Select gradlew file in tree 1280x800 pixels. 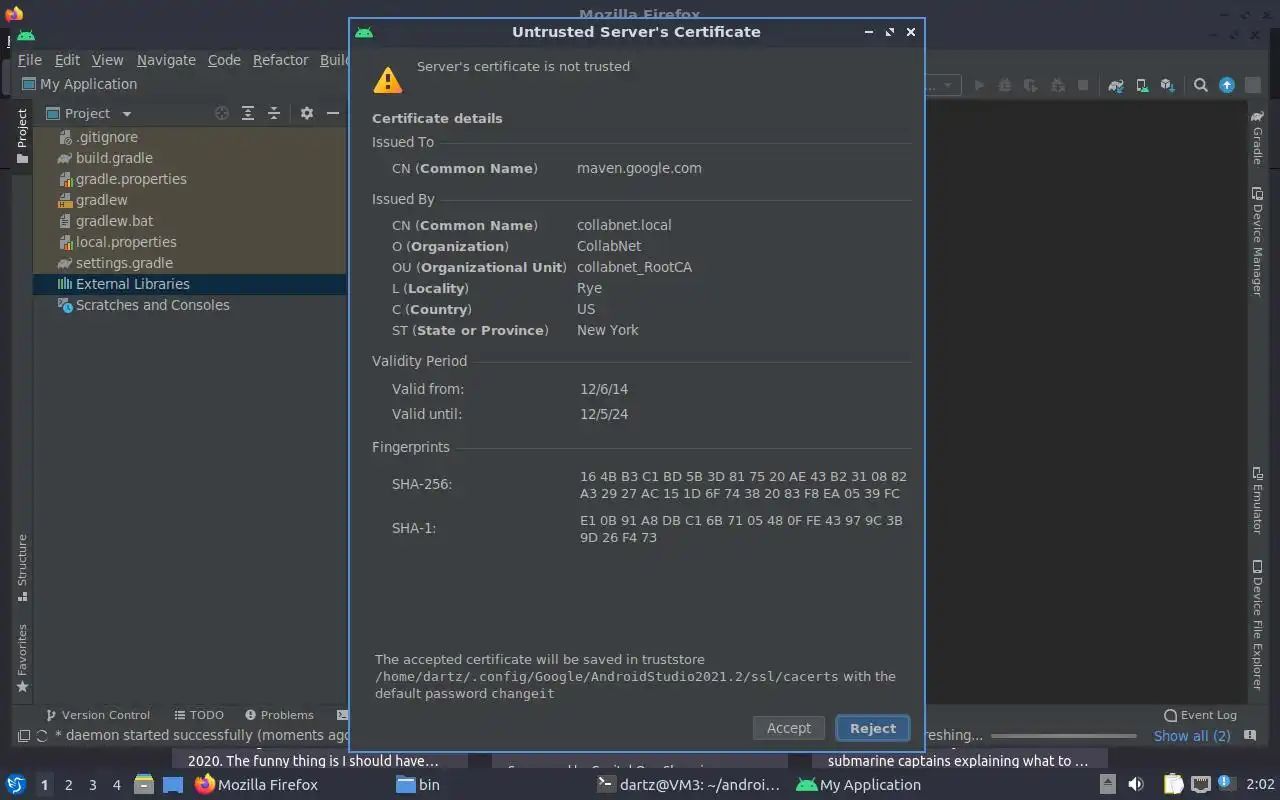190,200
